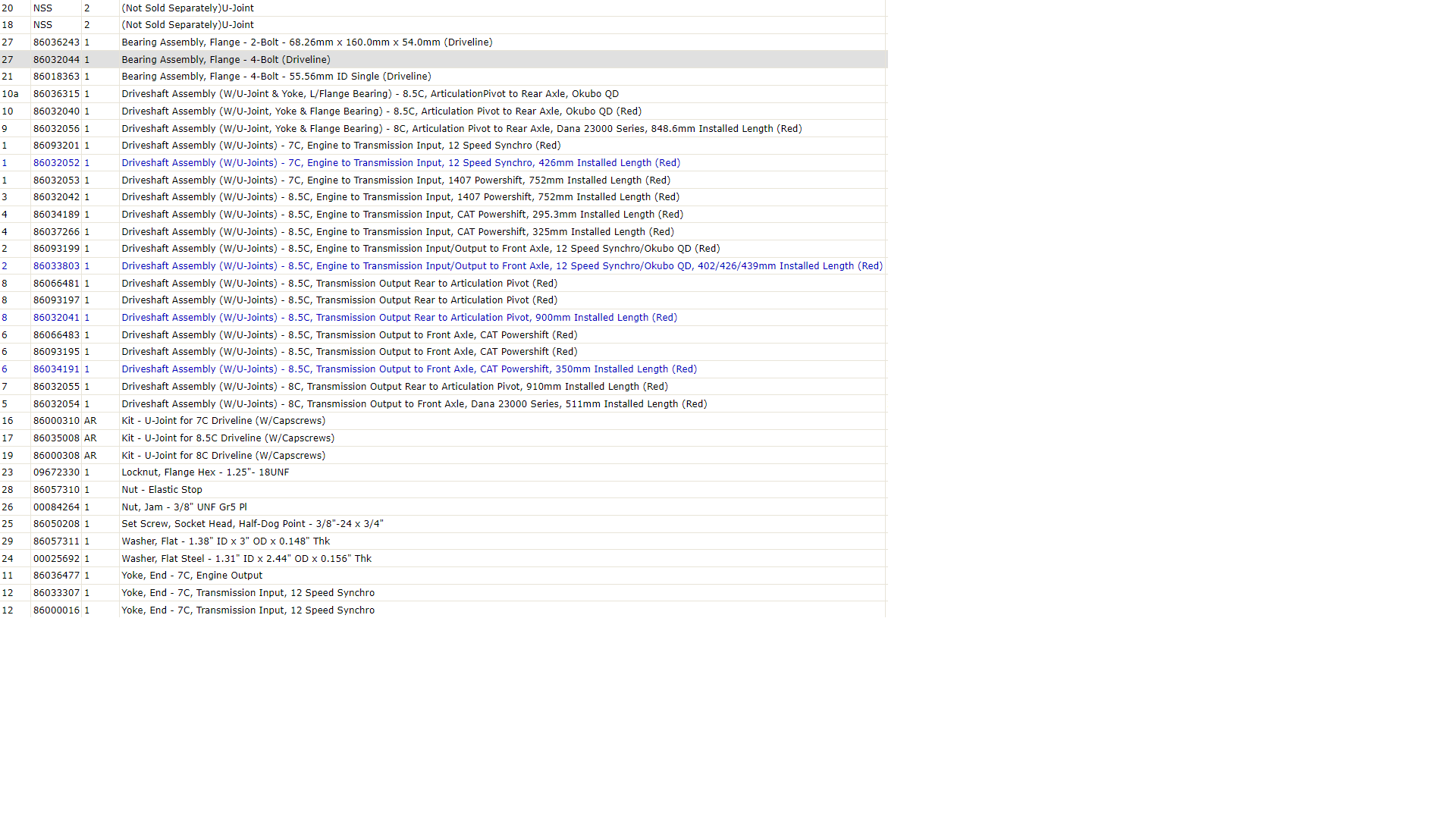Open part number link 86033803
Image resolution: width=1456 pixels, height=819 pixels.
coord(56,266)
